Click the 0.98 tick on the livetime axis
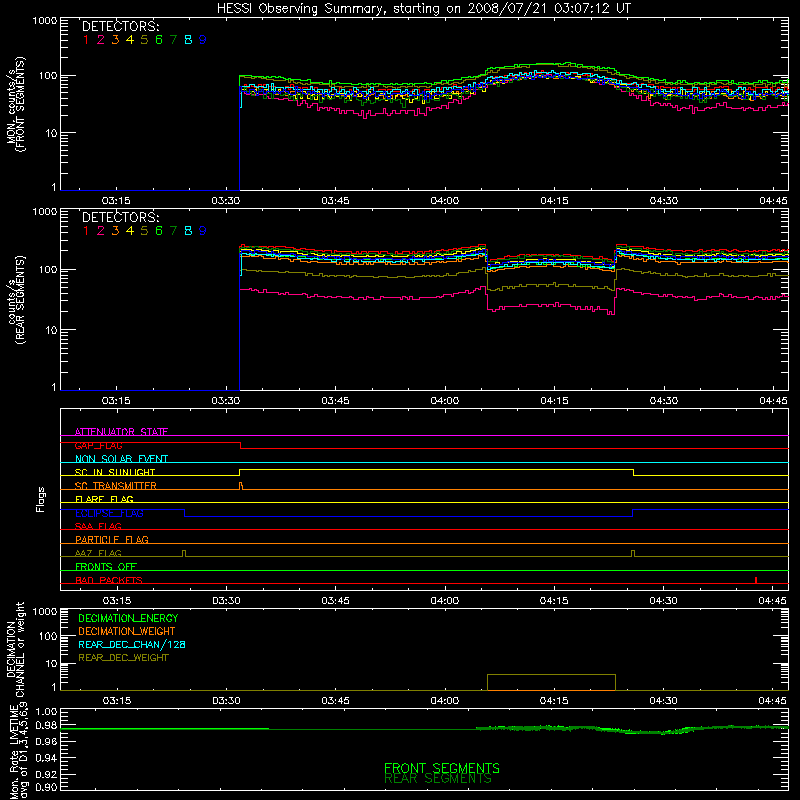This screenshot has width=800, height=800. pos(47,724)
